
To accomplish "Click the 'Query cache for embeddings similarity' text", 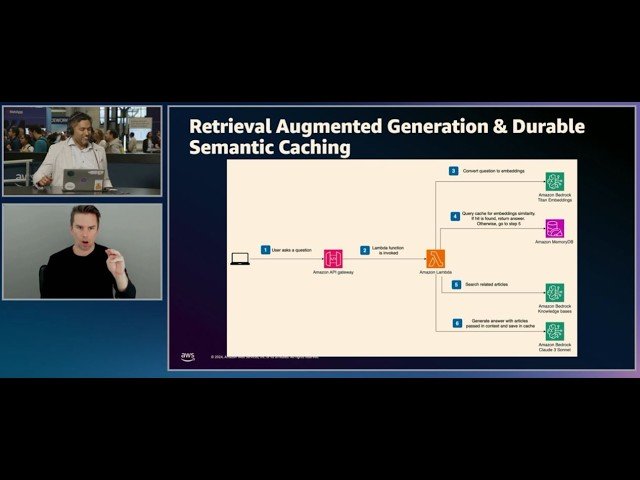I will [x=498, y=213].
